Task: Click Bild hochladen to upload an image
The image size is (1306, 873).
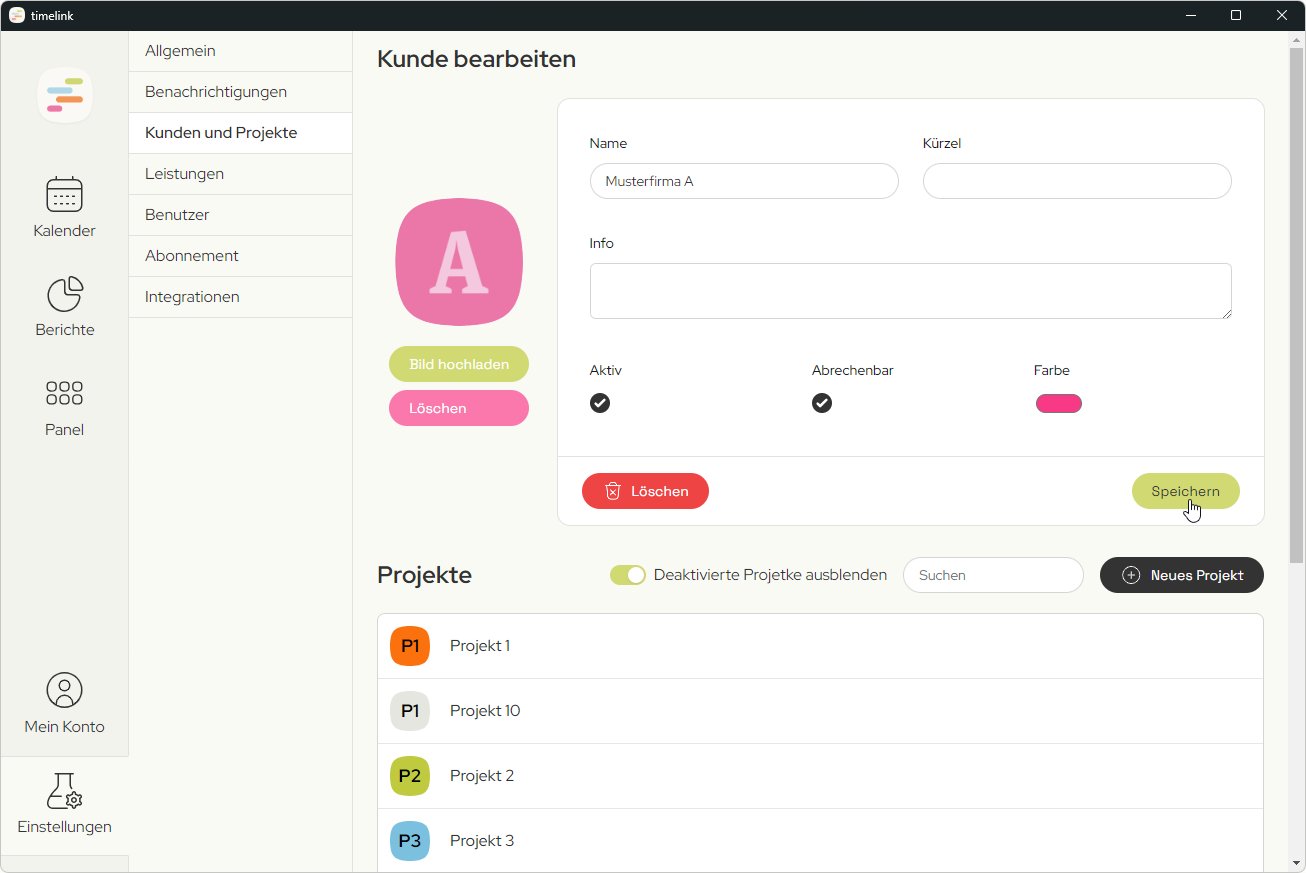Action: (x=458, y=364)
